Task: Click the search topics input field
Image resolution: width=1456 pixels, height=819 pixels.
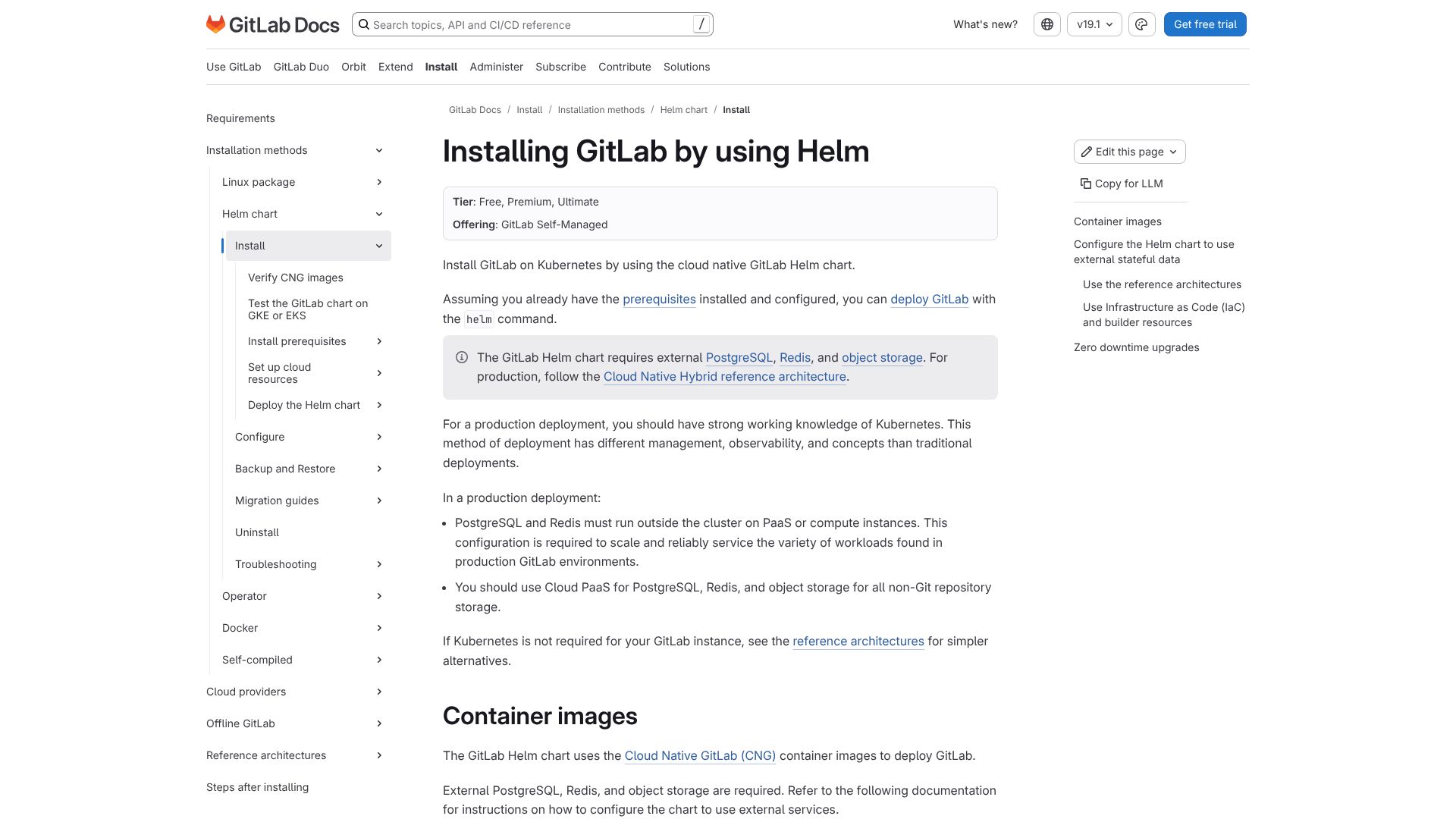Action: pyautogui.click(x=532, y=24)
